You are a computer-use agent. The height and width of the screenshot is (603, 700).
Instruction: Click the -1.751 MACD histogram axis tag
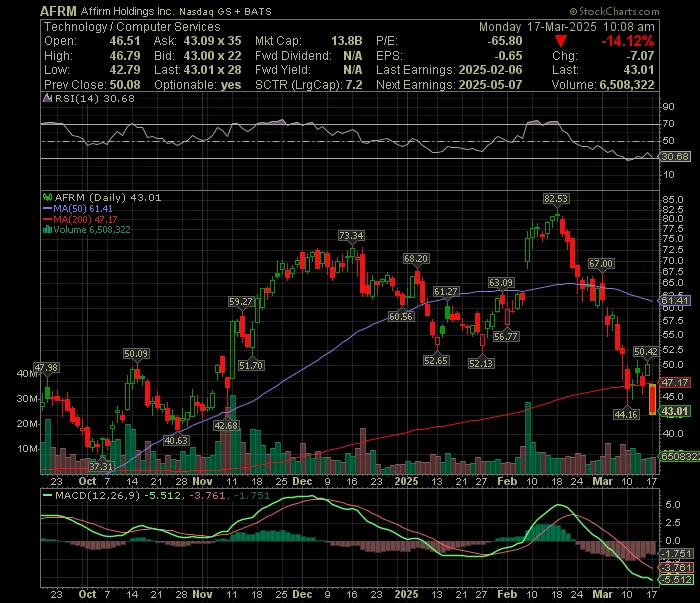click(676, 553)
